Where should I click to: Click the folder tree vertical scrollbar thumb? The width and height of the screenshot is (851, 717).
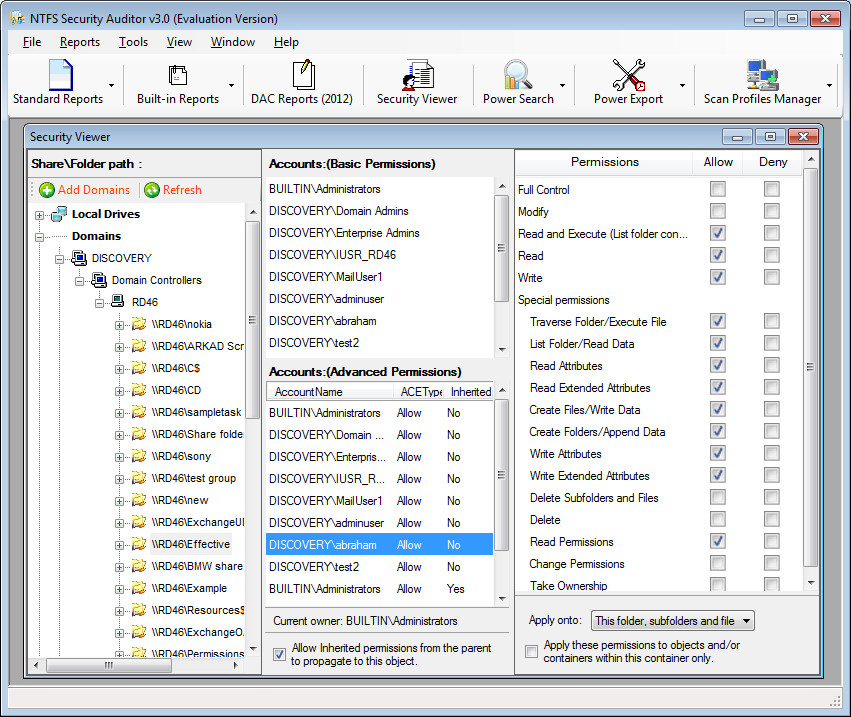tap(252, 320)
